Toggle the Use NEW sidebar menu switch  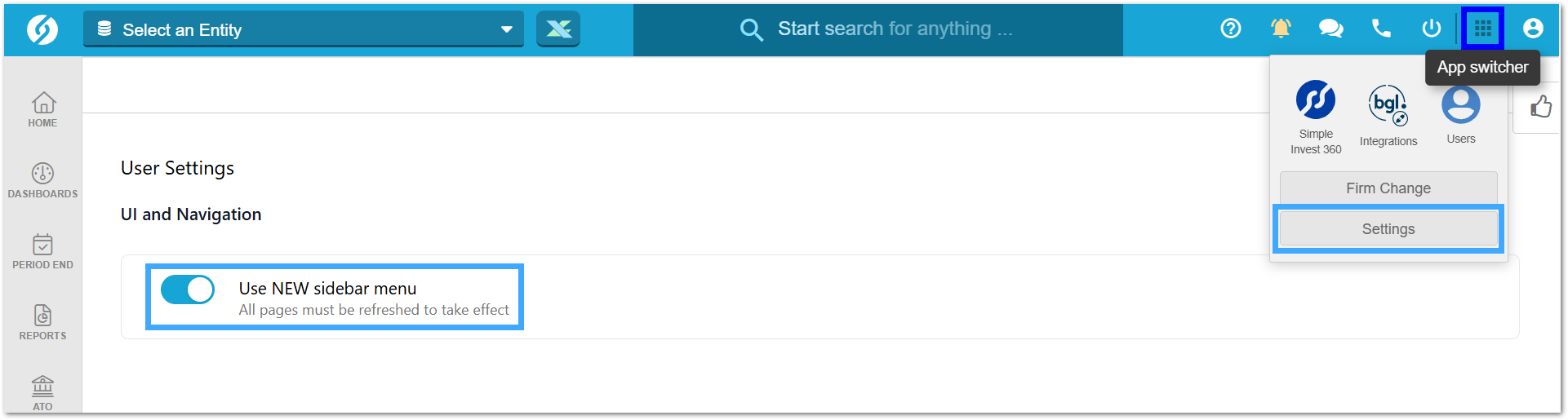pyautogui.click(x=188, y=290)
